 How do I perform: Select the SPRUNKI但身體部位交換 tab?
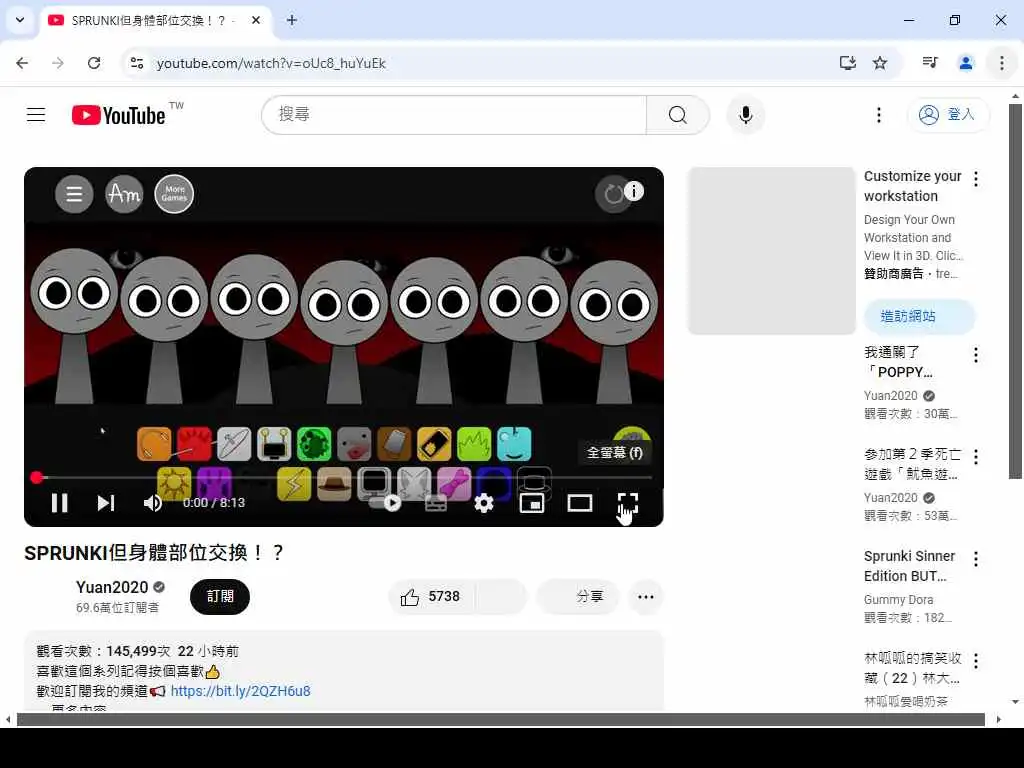155,20
